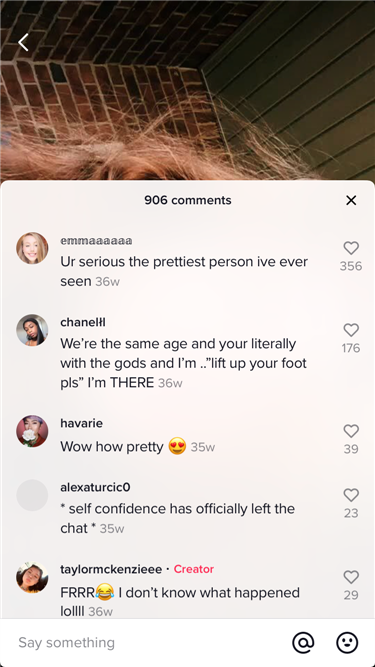The image size is (375, 667).
Task: Like havarie's 'Wow how pretty' comment
Action: (x=351, y=431)
